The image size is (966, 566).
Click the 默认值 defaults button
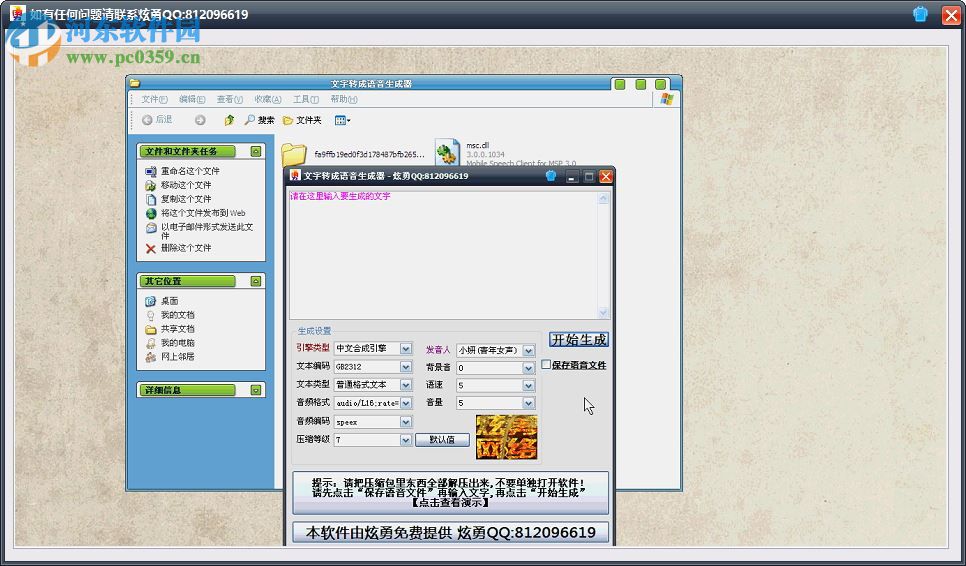(442, 440)
